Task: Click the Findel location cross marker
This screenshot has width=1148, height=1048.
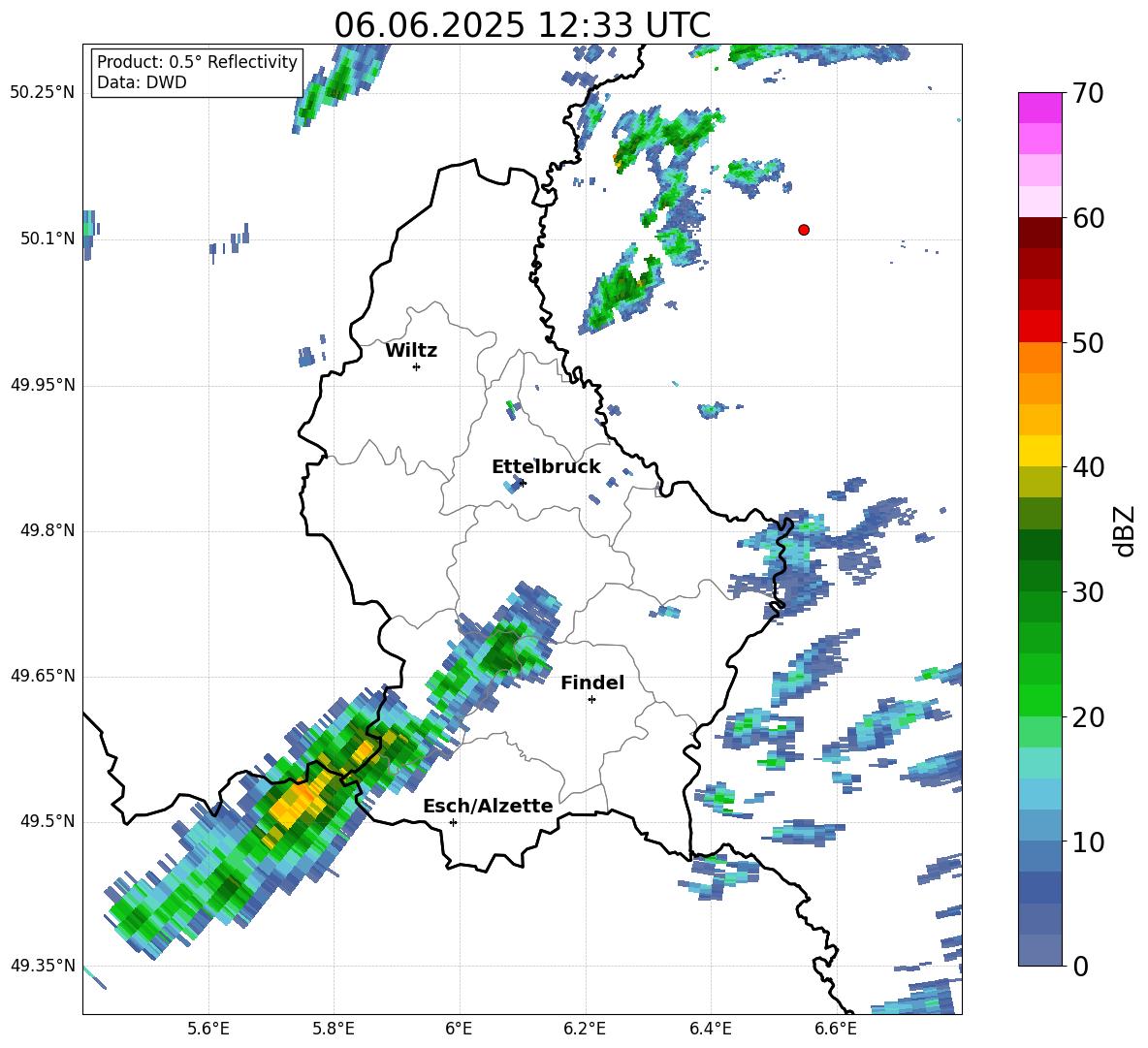Action: pyautogui.click(x=591, y=700)
